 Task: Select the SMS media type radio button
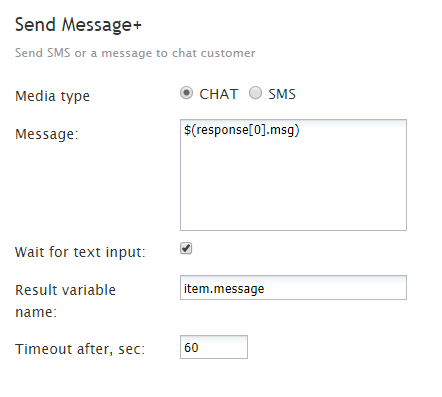coord(255,93)
